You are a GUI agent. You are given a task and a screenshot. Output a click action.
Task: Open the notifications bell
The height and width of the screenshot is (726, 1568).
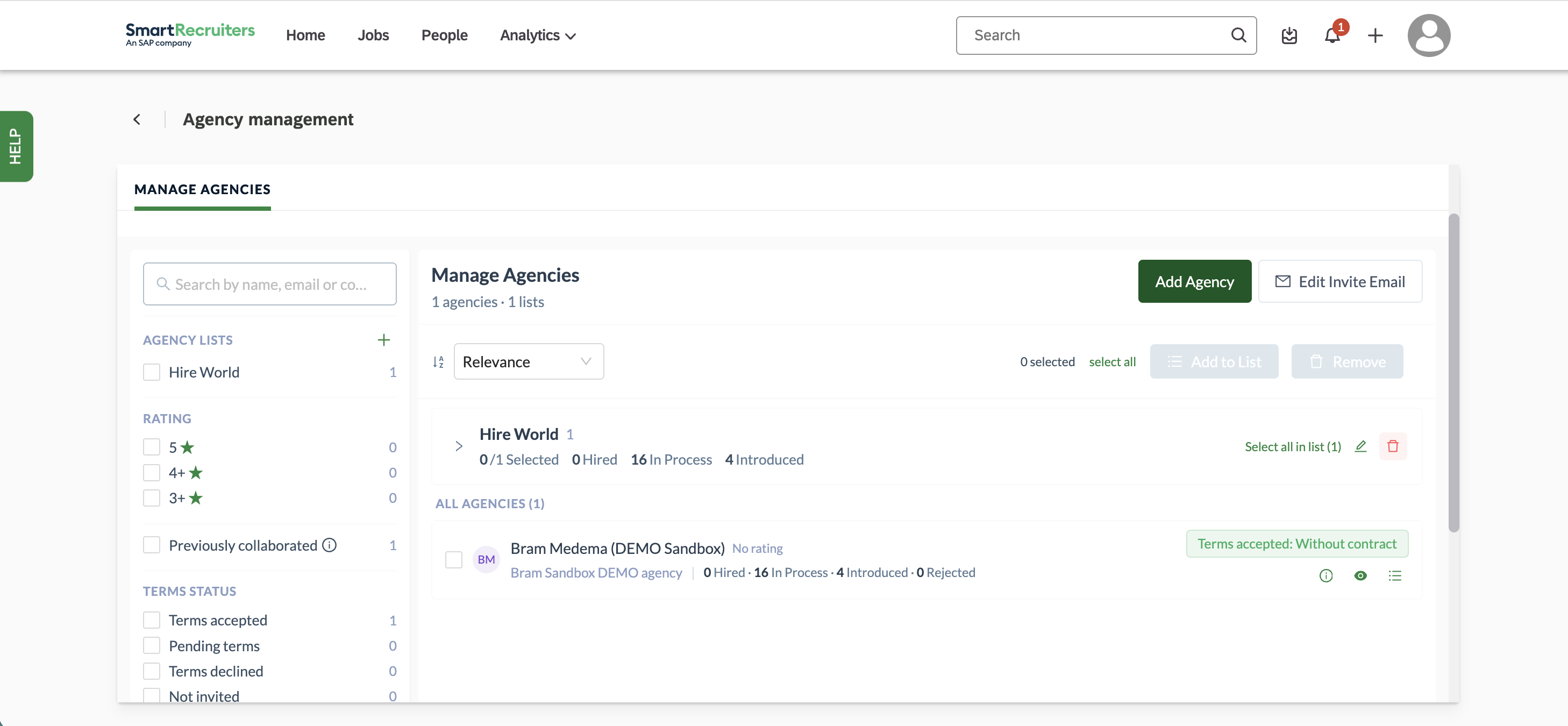tap(1332, 35)
